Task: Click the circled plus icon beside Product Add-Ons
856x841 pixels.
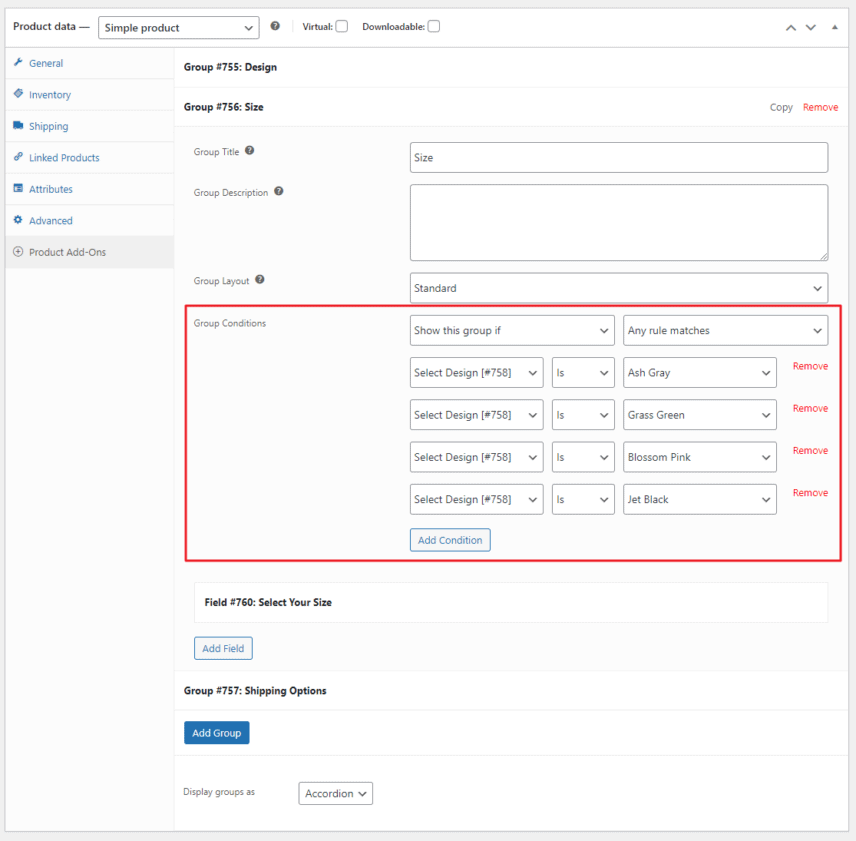Action: point(18,251)
